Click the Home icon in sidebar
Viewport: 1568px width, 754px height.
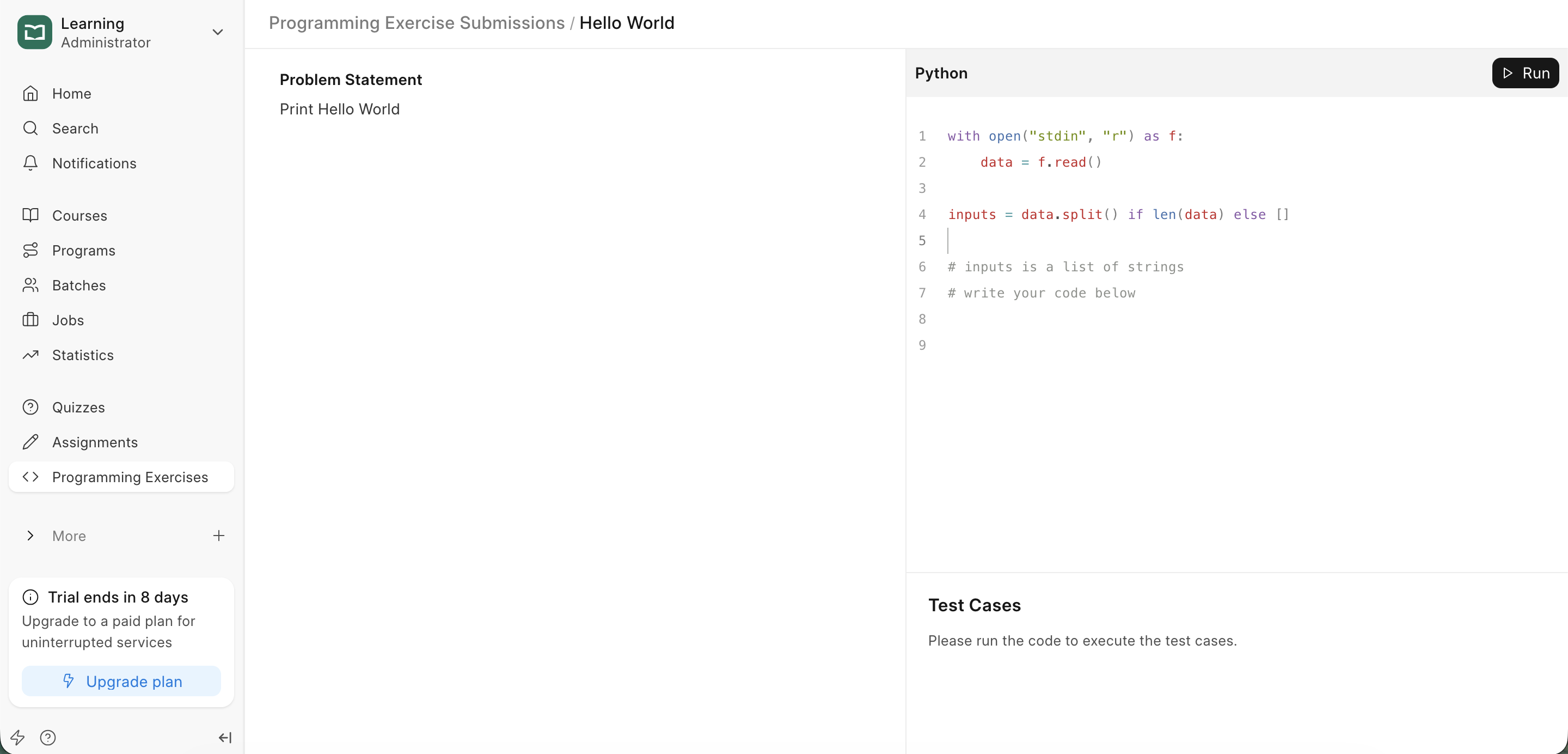pos(30,94)
